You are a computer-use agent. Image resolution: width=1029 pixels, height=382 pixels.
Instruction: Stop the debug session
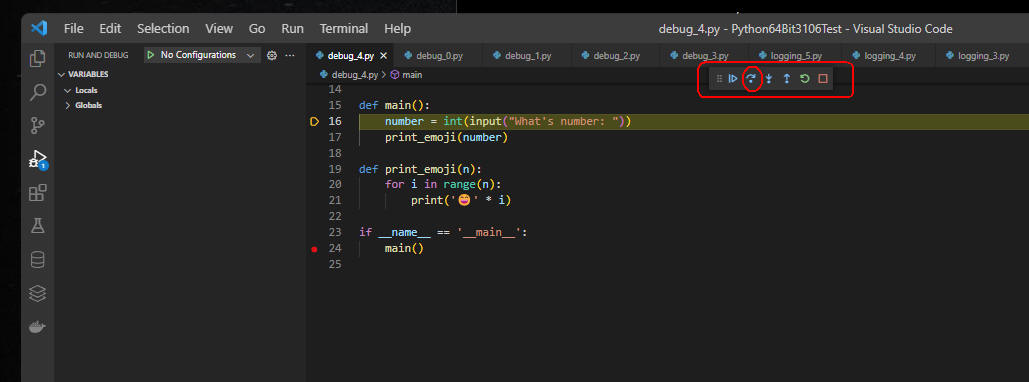point(822,79)
